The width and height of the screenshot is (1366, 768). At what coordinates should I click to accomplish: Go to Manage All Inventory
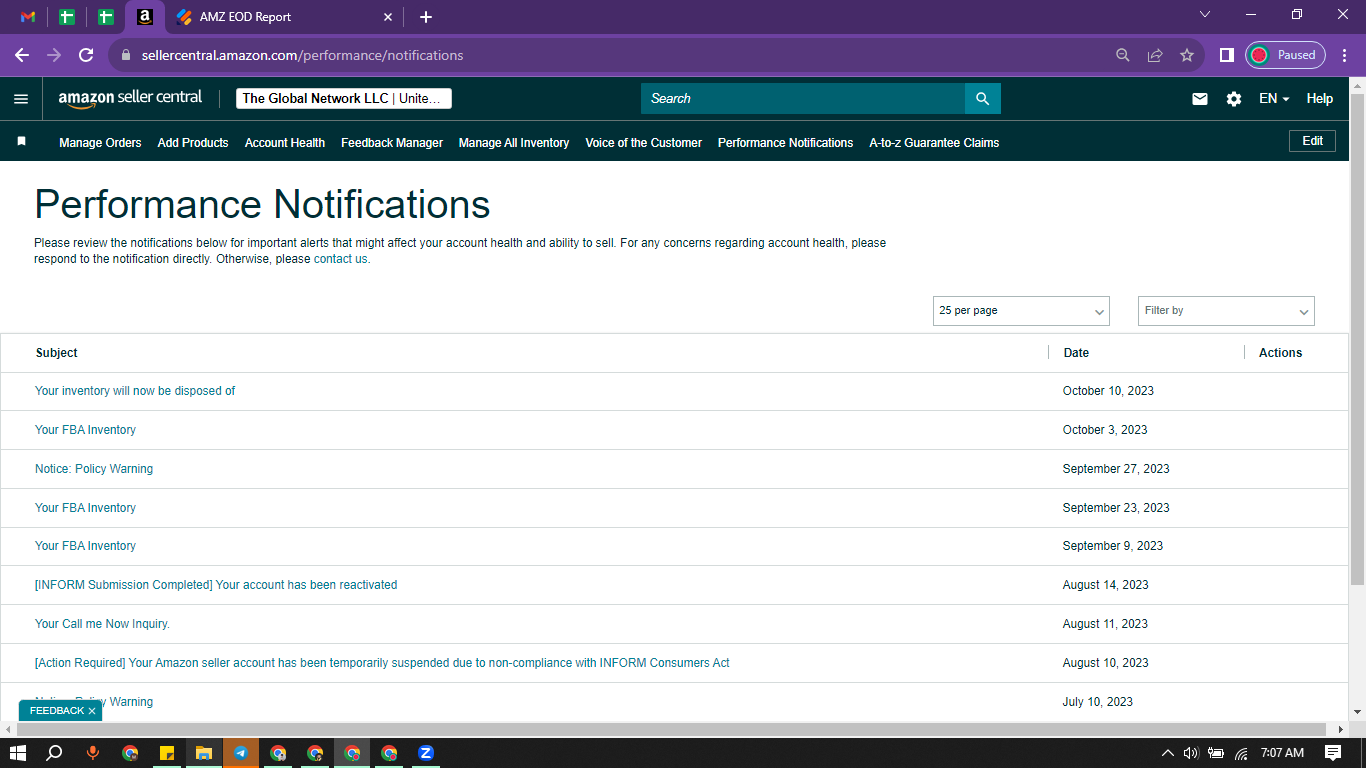click(514, 143)
